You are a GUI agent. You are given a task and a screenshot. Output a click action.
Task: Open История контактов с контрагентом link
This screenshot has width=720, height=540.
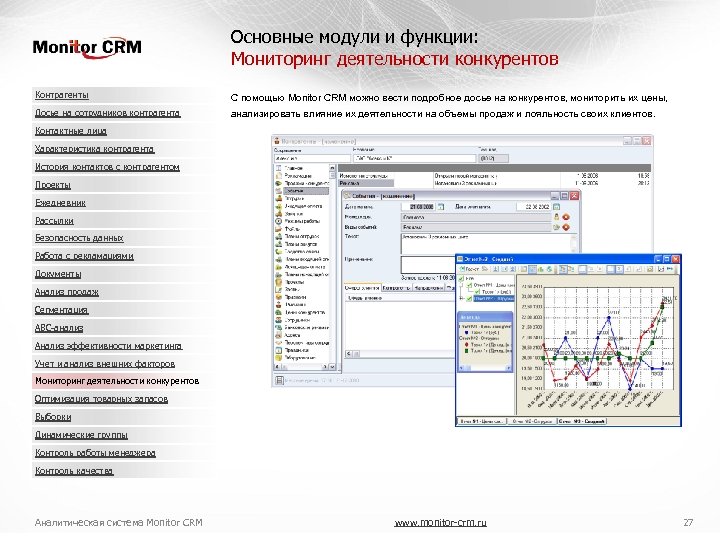[x=107, y=167]
